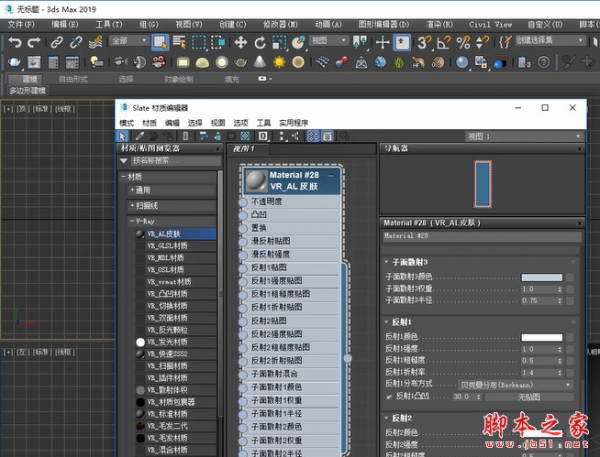Select the Rotate transform tool
Viewport: 600px width, 457px height.
point(260,42)
